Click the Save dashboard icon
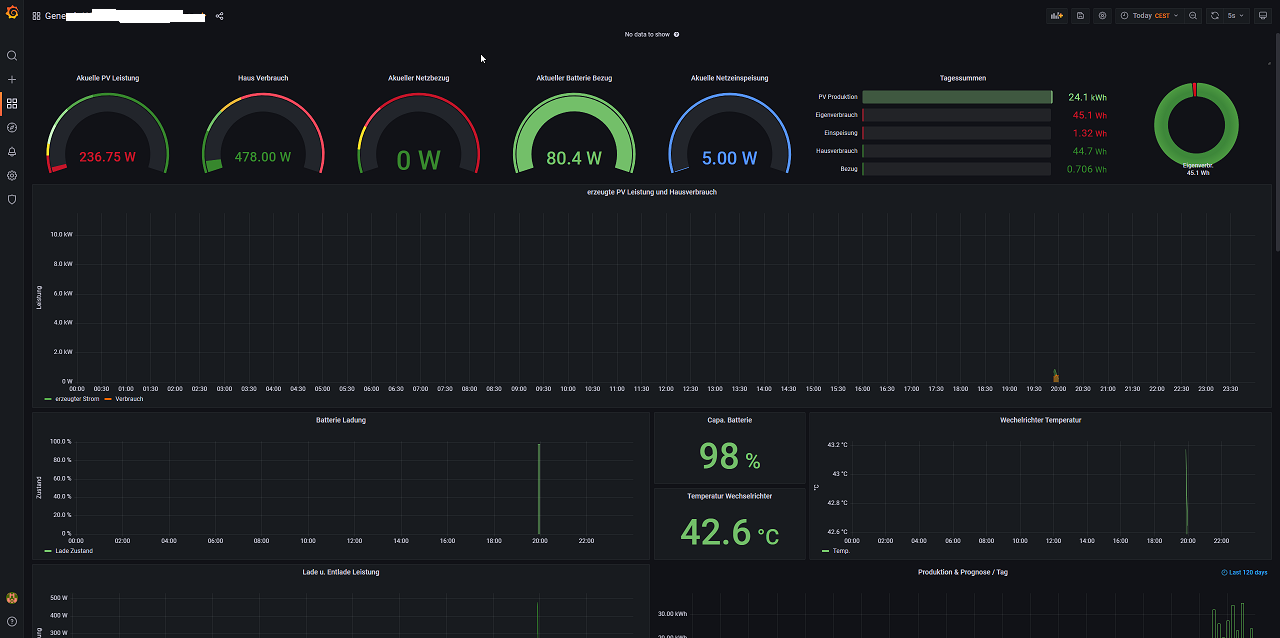Viewport: 1280px width, 638px height. (x=1080, y=16)
